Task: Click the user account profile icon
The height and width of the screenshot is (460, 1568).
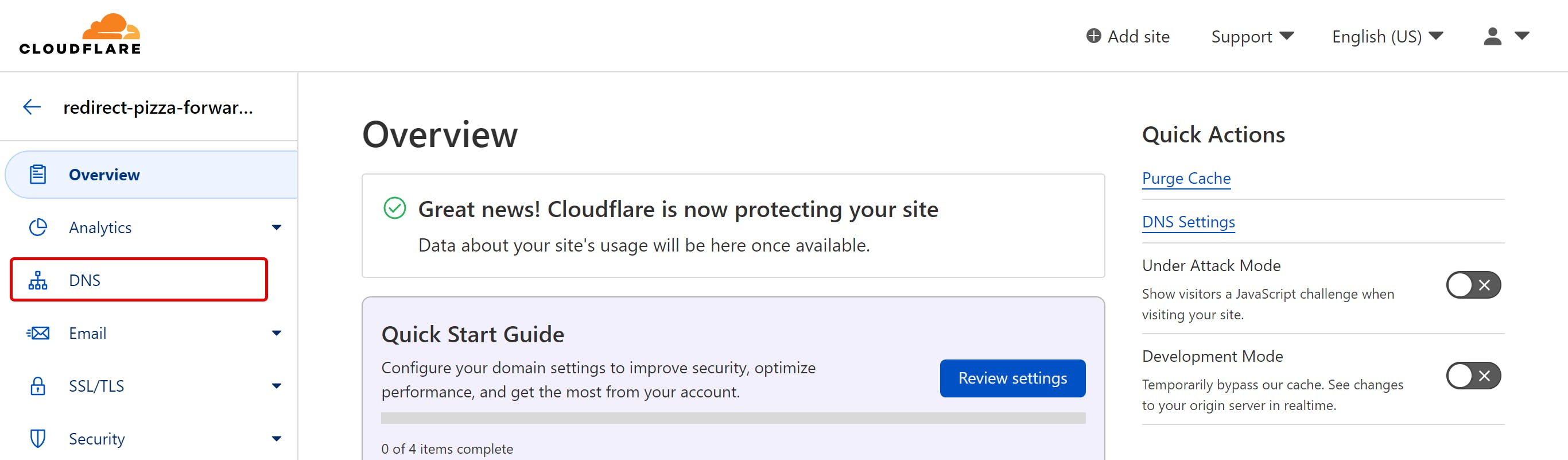Action: point(1492,37)
